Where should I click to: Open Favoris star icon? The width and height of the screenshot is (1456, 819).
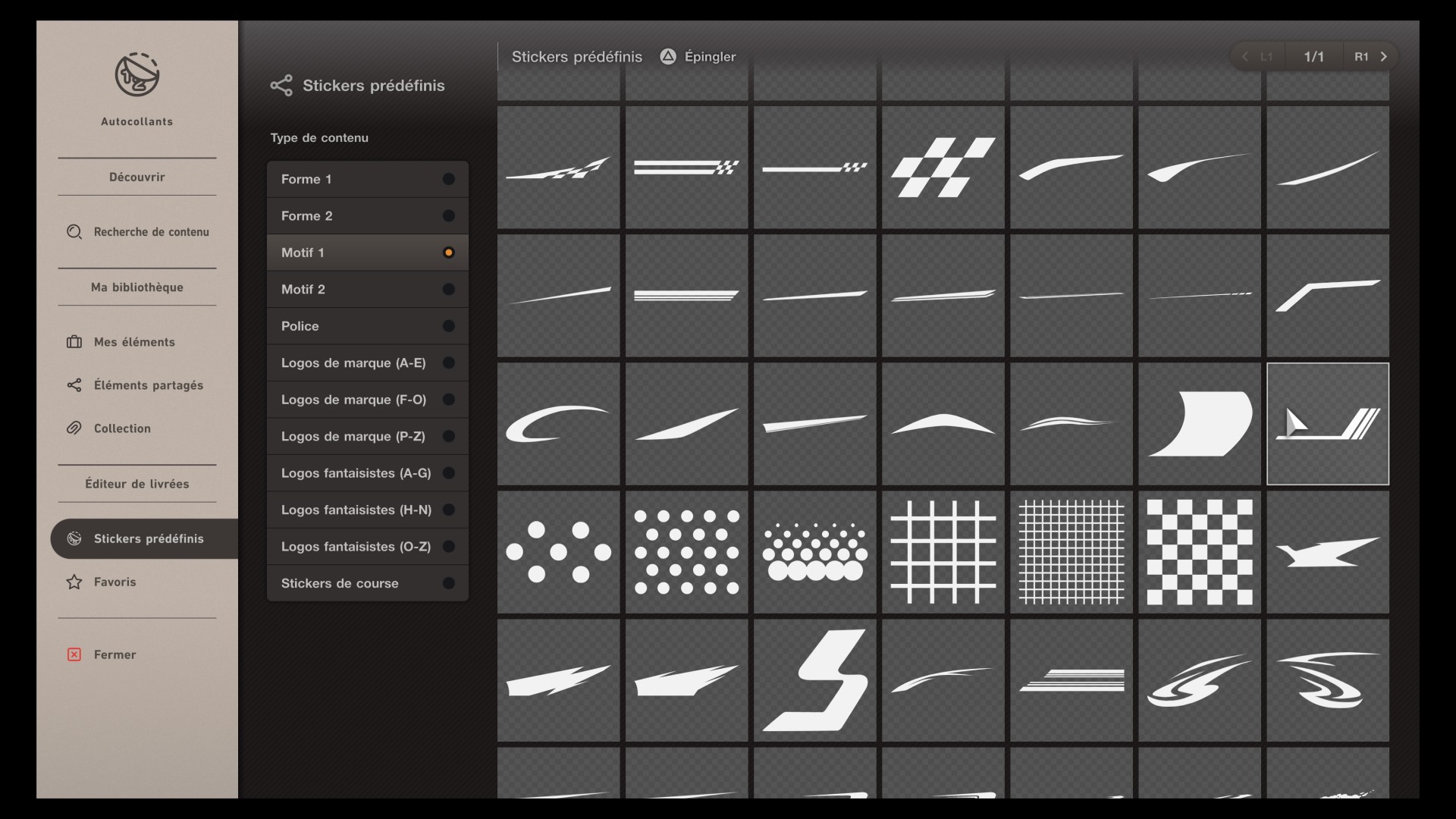[74, 582]
